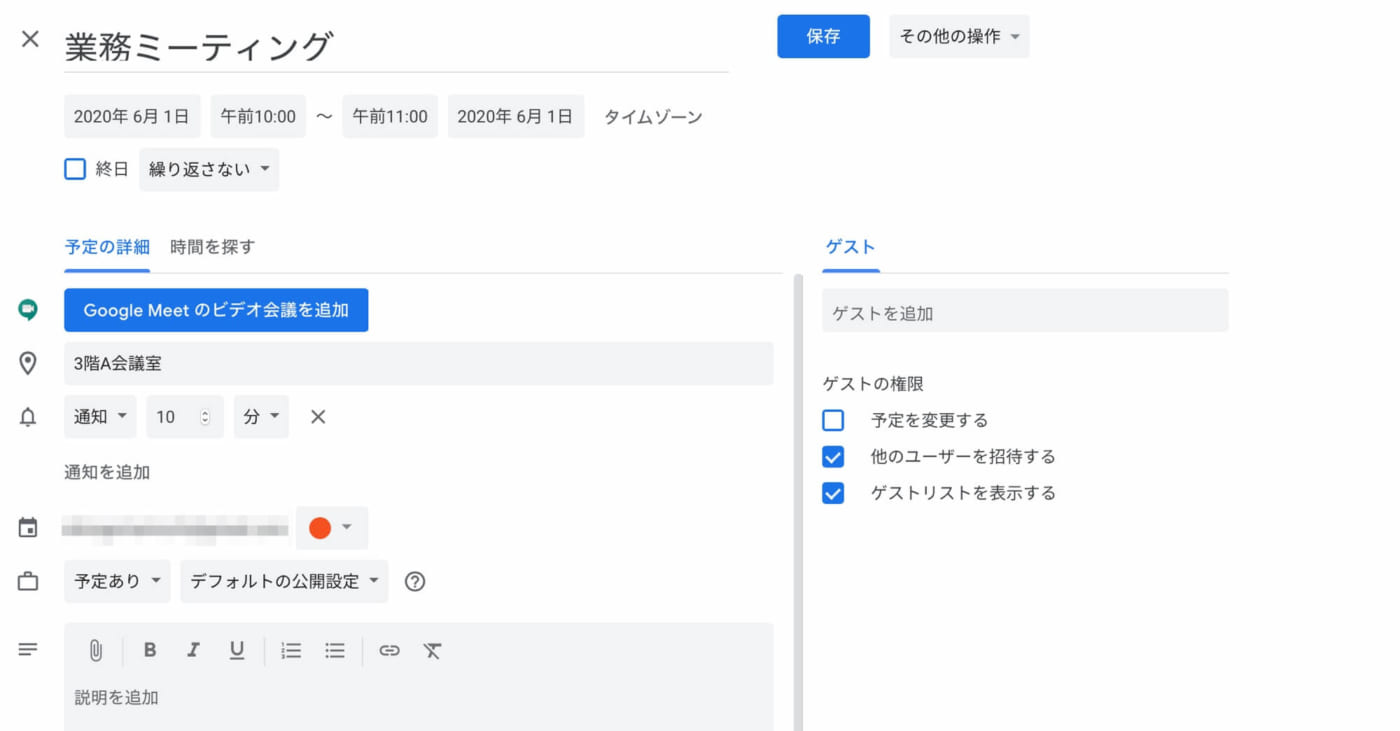Click 通知を追加 to add notification
The width and height of the screenshot is (1400, 731).
click(x=107, y=472)
